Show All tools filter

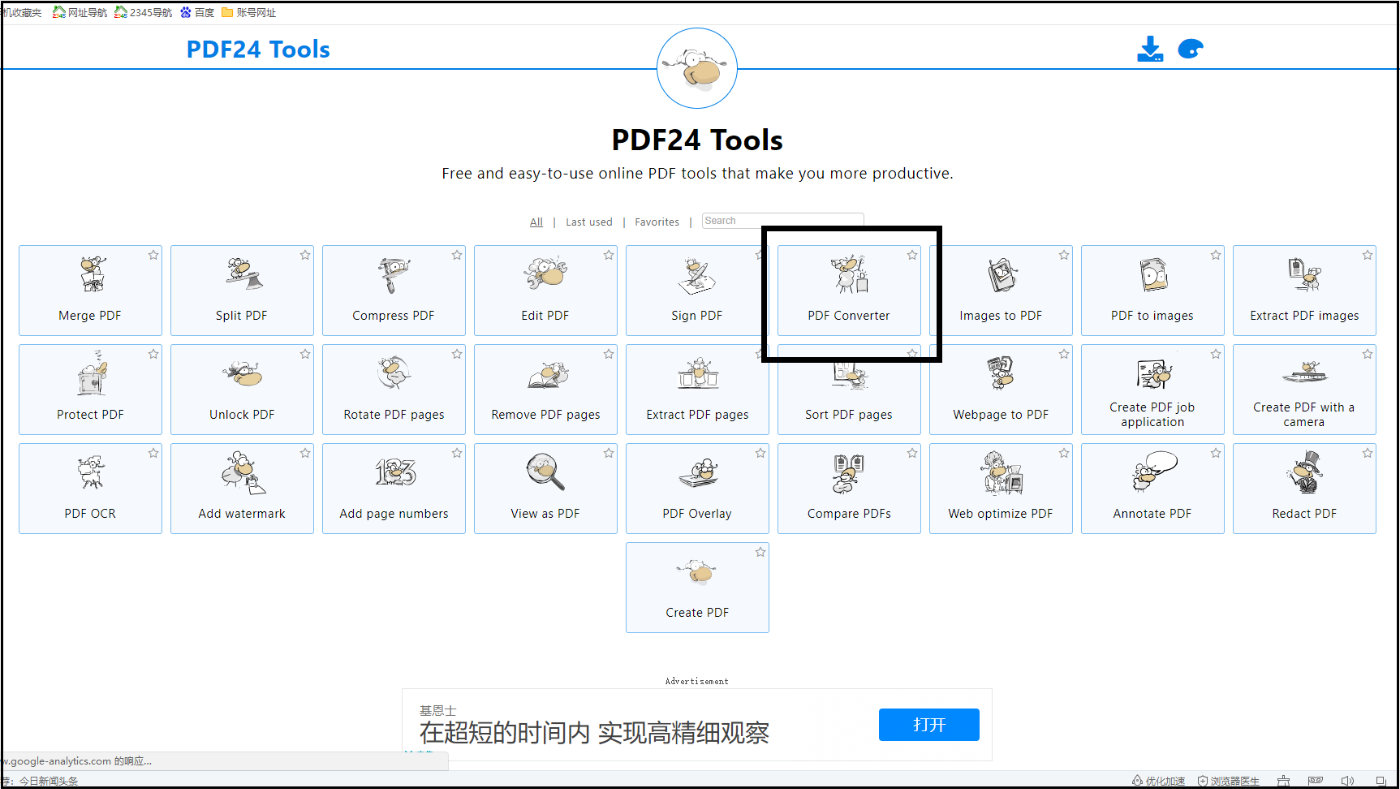pos(536,222)
